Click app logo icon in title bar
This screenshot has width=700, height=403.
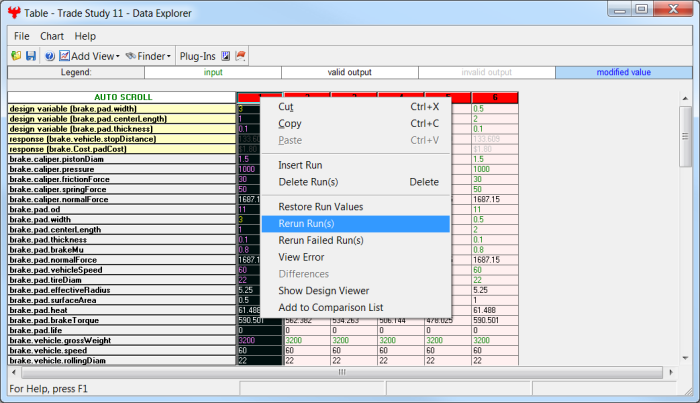[x=15, y=11]
